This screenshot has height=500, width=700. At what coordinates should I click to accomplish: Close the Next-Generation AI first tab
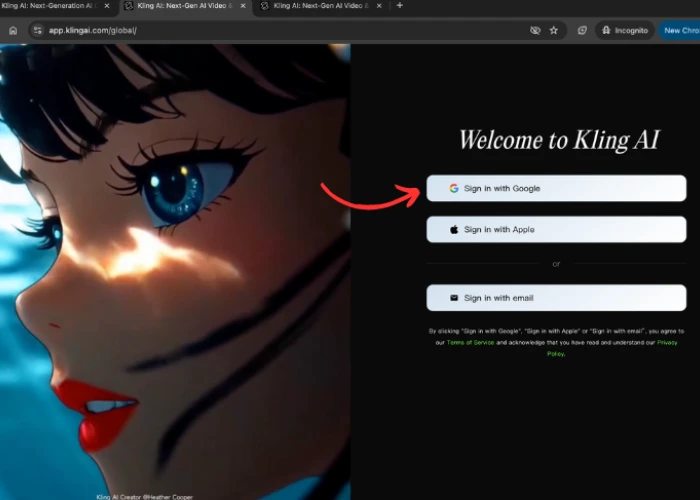click(x=107, y=6)
